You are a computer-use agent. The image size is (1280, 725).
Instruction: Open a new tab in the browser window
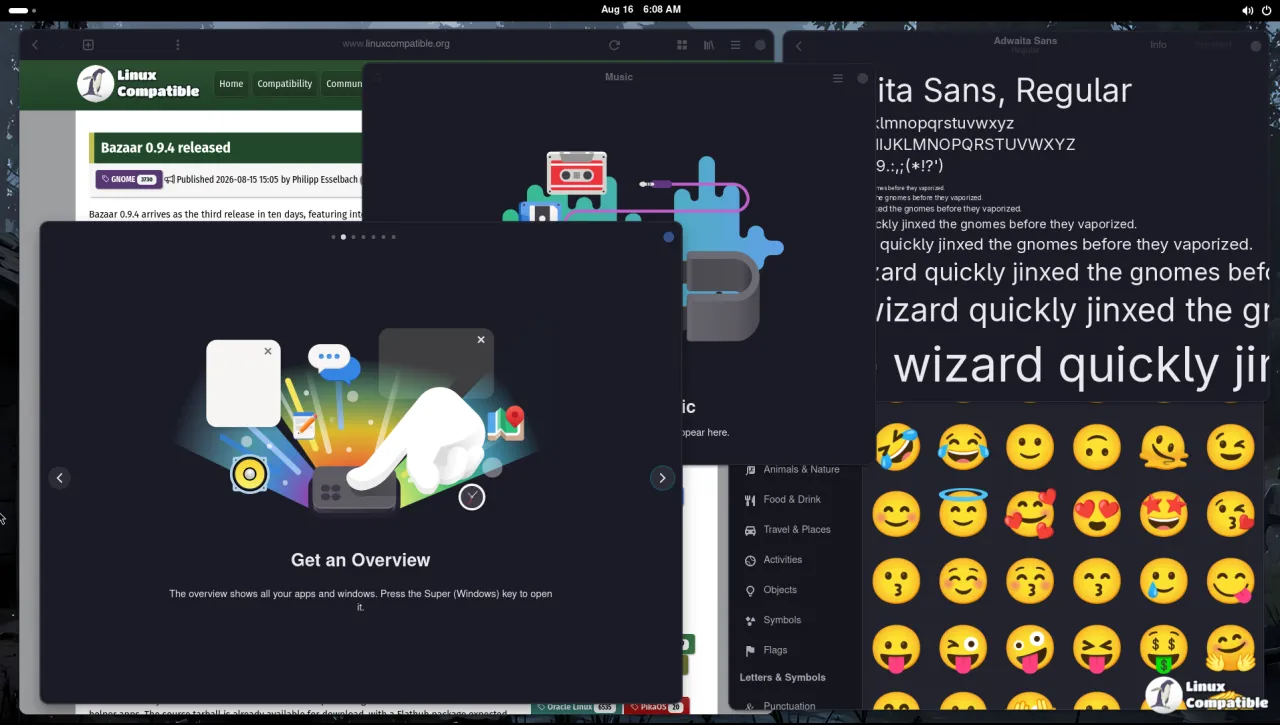(x=88, y=45)
